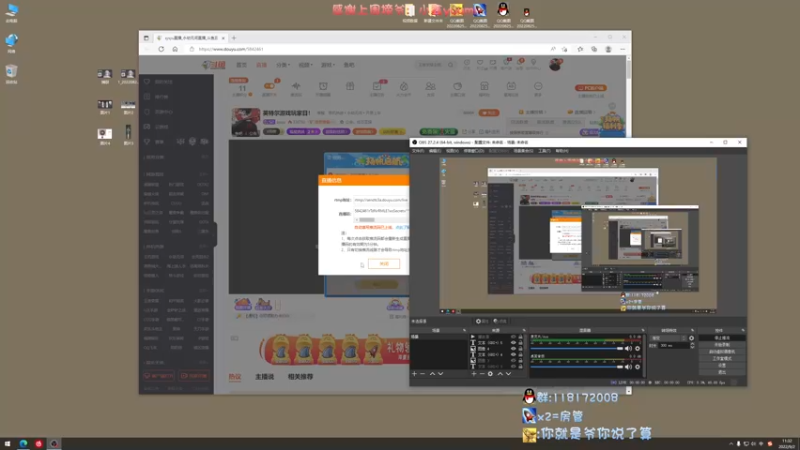Open second mixer channel settings gear
This screenshot has width=800, height=450.
(637, 367)
